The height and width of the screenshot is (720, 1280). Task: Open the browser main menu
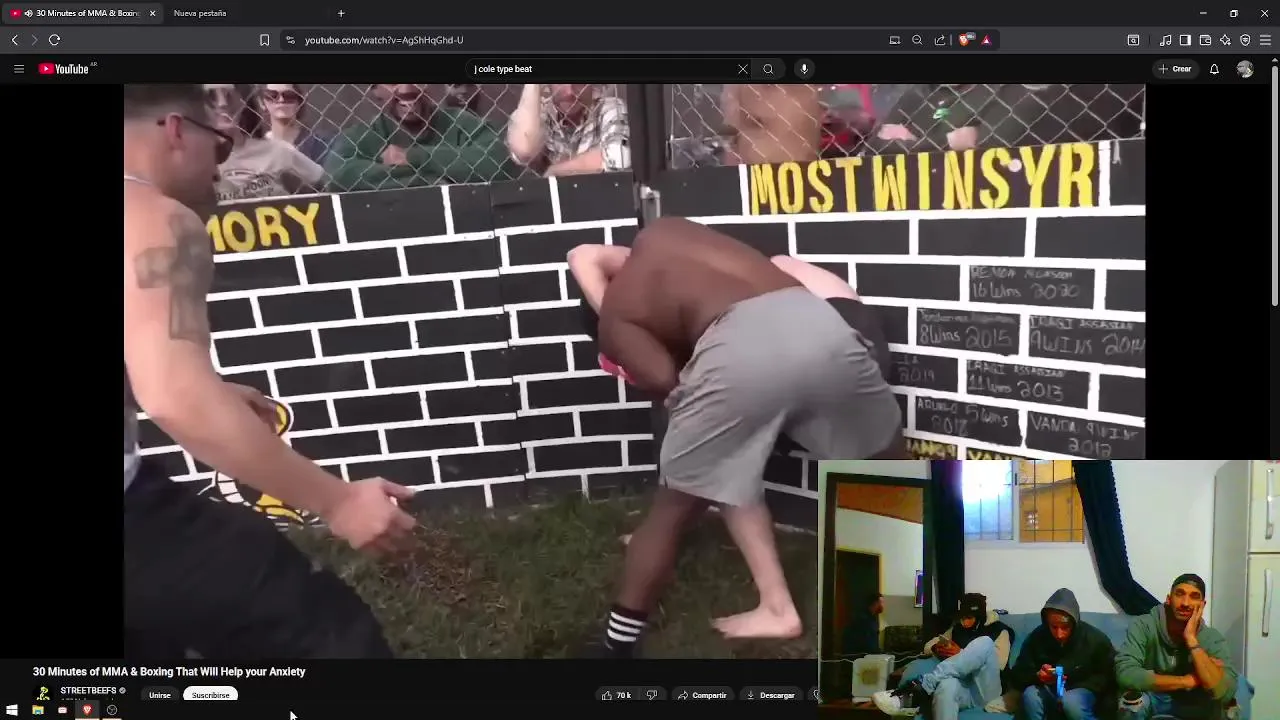point(1265,40)
